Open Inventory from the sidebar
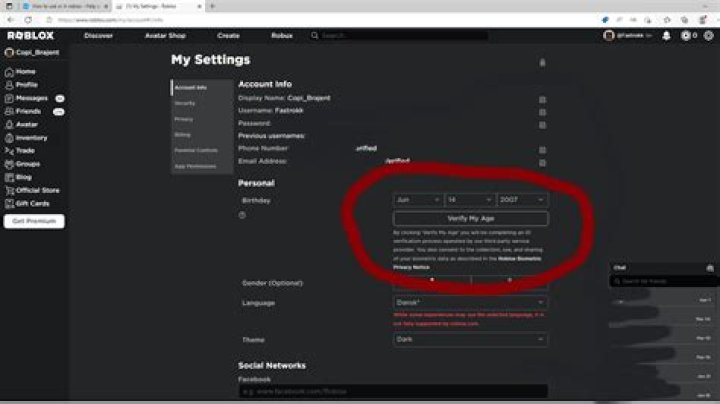The width and height of the screenshot is (720, 404). click(30, 137)
